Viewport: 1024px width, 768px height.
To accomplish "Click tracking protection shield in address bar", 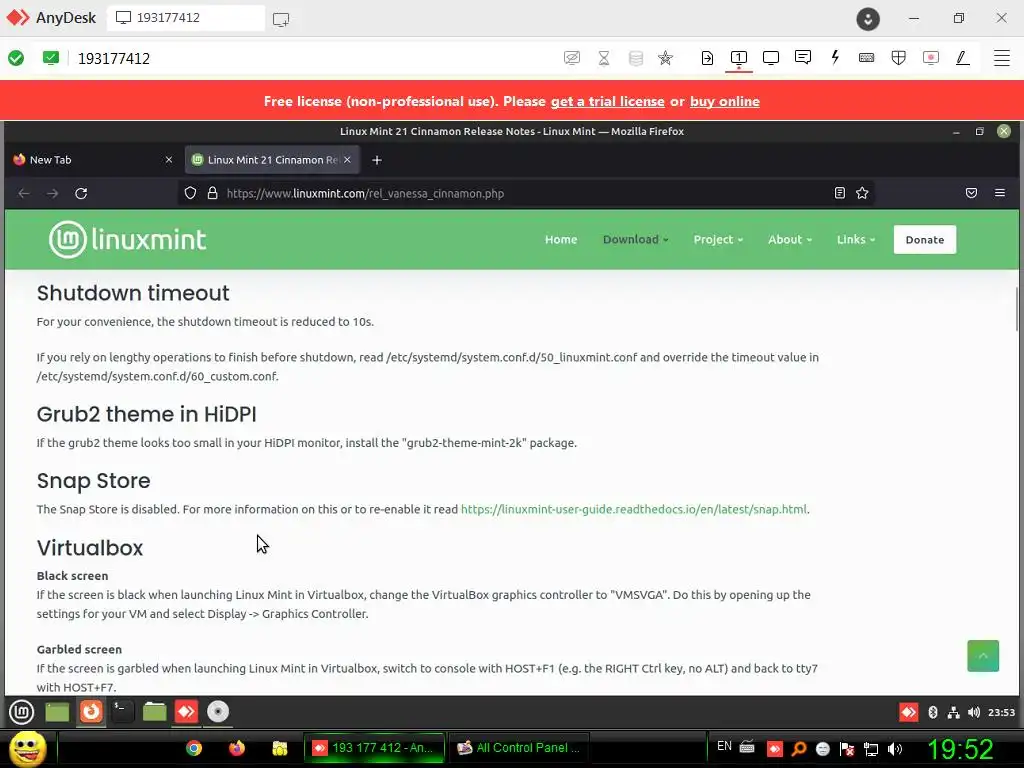I will 190,193.
